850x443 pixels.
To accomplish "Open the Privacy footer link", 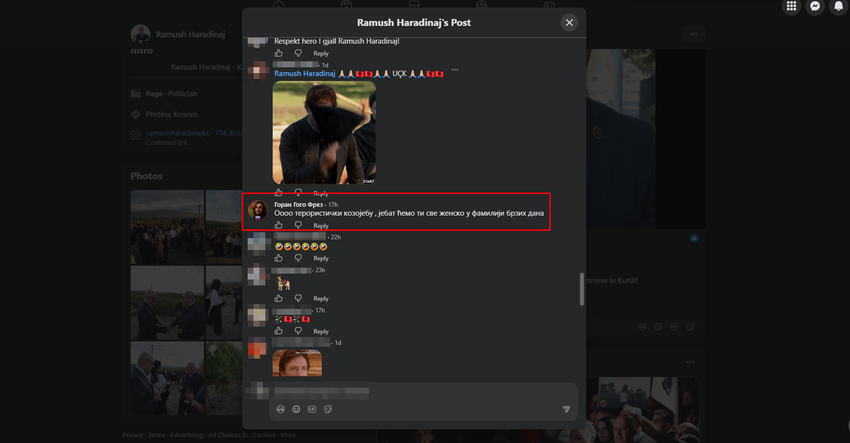I will (x=133, y=435).
